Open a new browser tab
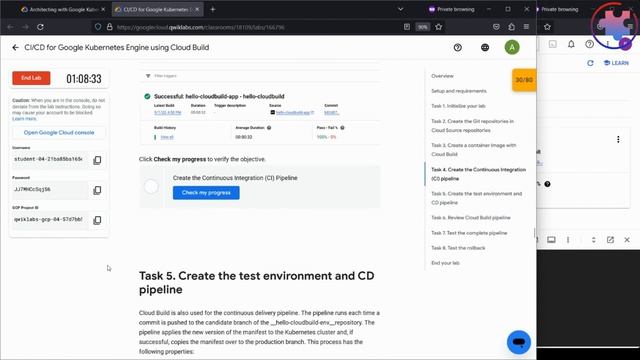 213,9
